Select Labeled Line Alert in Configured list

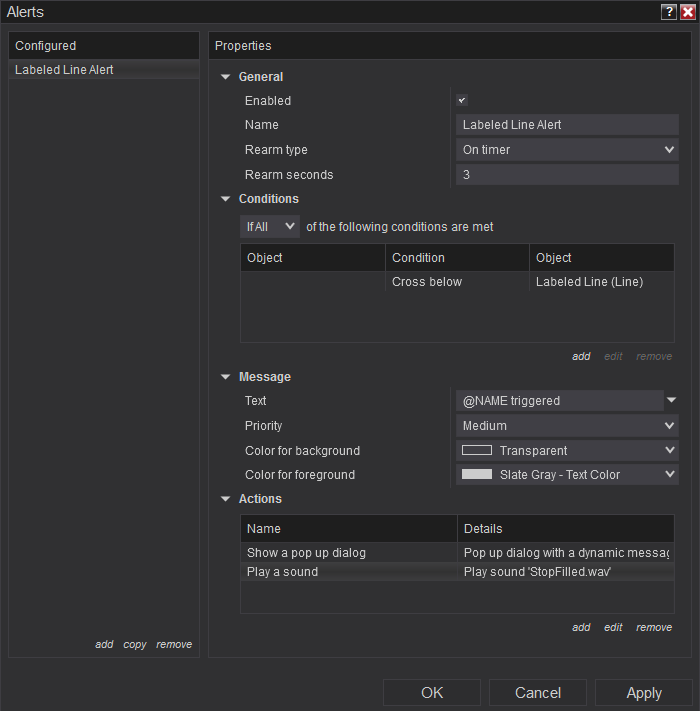pyautogui.click(x=64, y=70)
